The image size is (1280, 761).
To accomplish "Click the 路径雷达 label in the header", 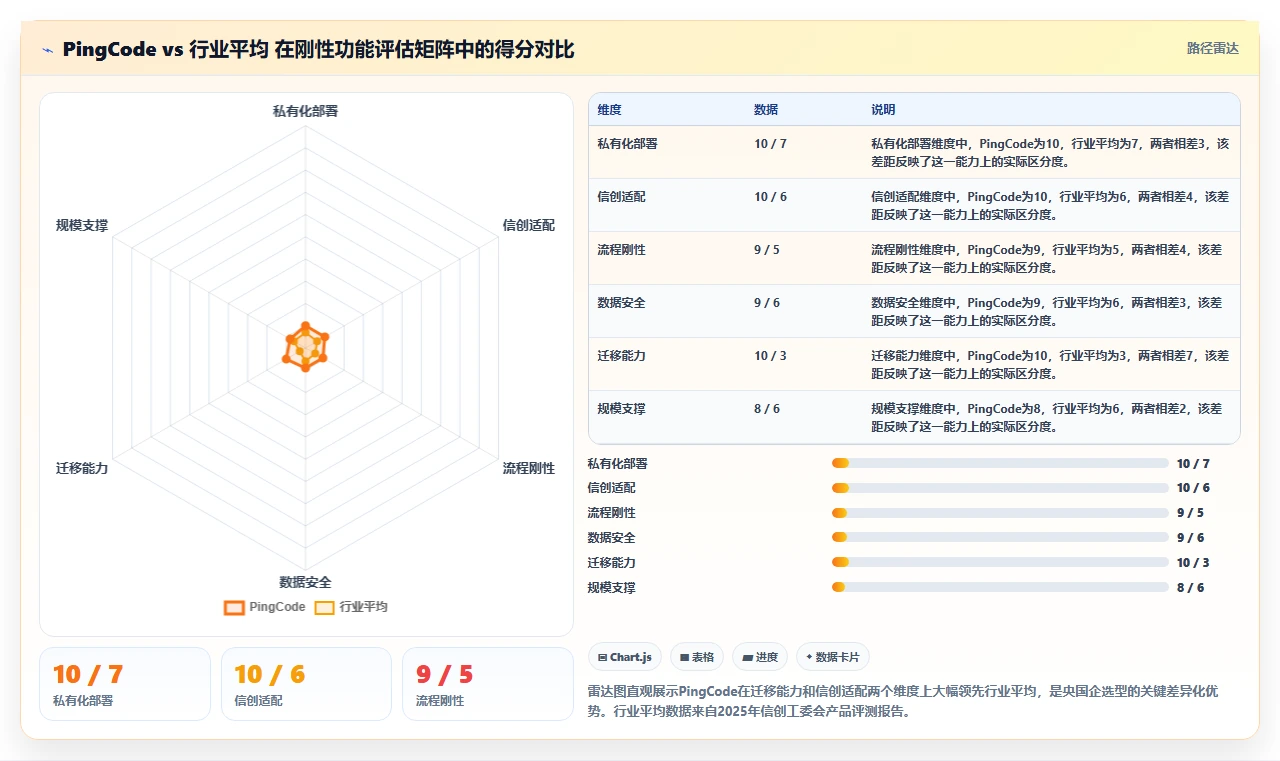I will [1212, 48].
